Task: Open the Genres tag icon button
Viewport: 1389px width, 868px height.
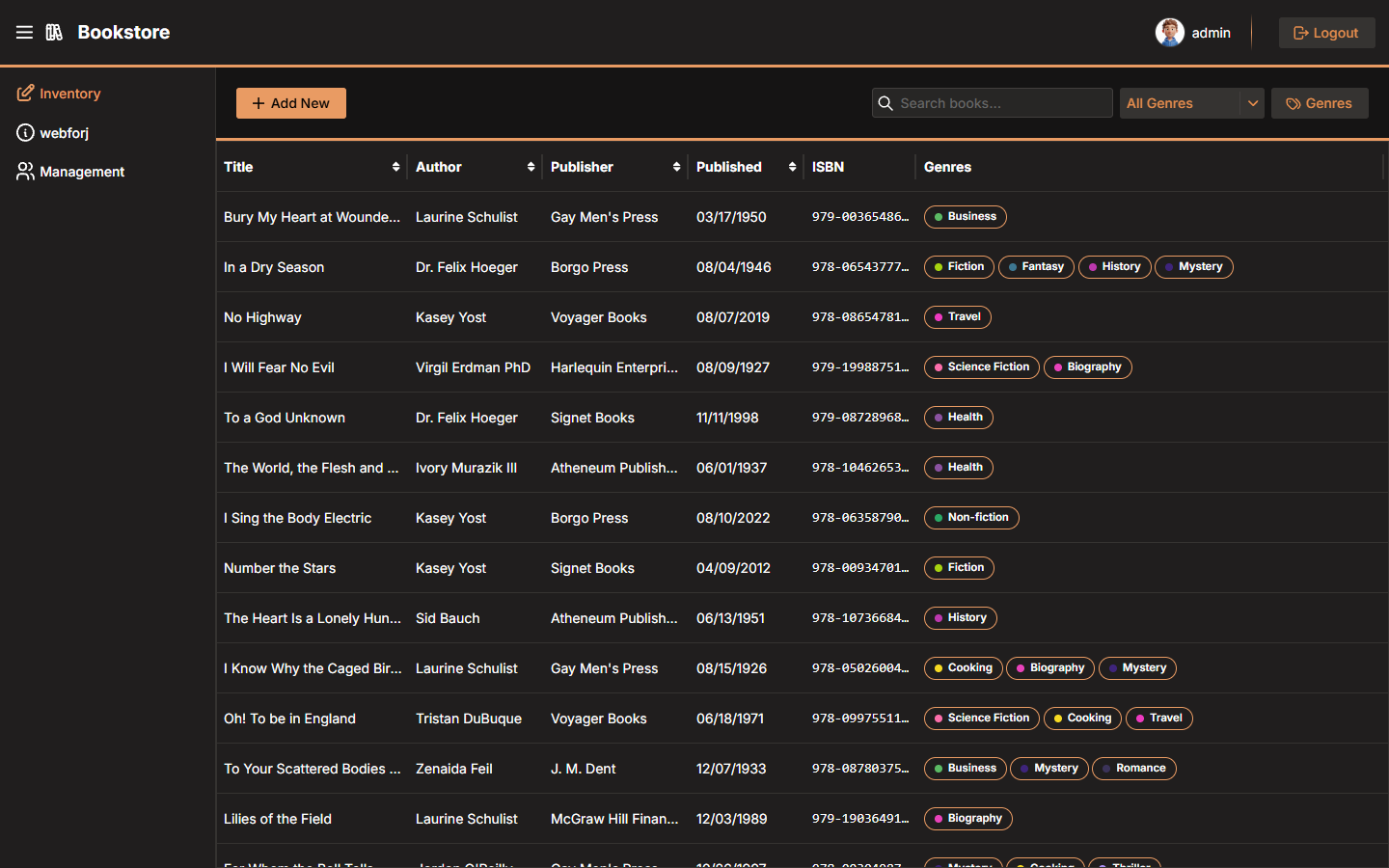Action: click(1294, 103)
